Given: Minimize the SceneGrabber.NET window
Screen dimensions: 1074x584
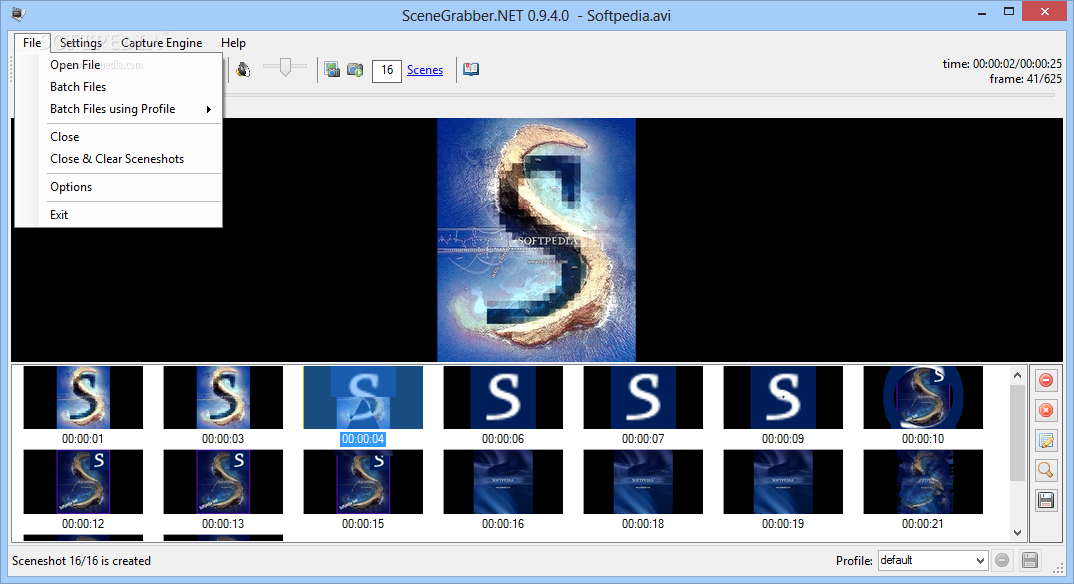Looking at the screenshot, I should click(x=982, y=12).
